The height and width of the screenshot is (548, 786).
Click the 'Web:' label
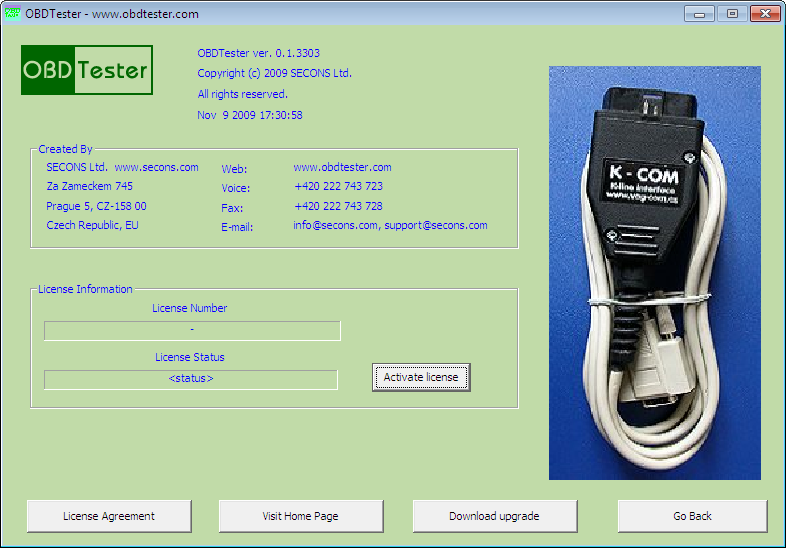234,169
